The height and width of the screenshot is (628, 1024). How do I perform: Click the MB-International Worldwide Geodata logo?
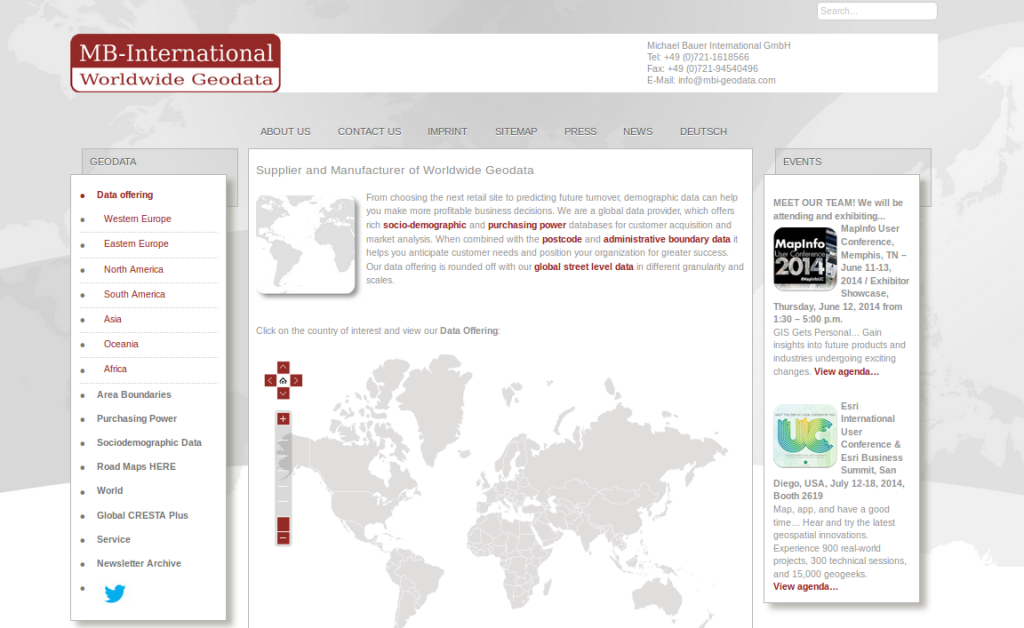pyautogui.click(x=176, y=63)
